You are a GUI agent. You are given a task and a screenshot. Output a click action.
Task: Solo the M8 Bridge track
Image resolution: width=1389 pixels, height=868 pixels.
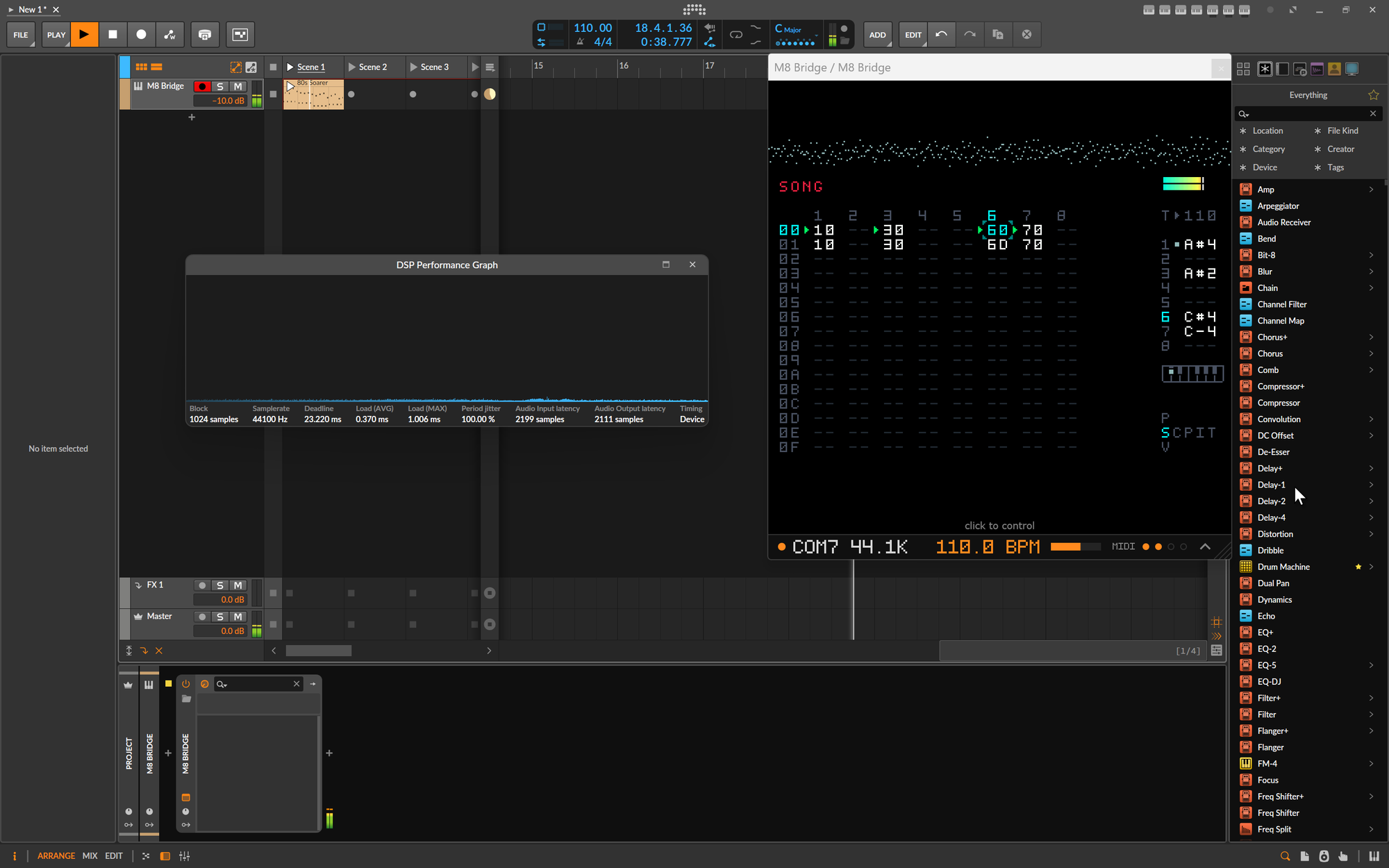pos(220,86)
